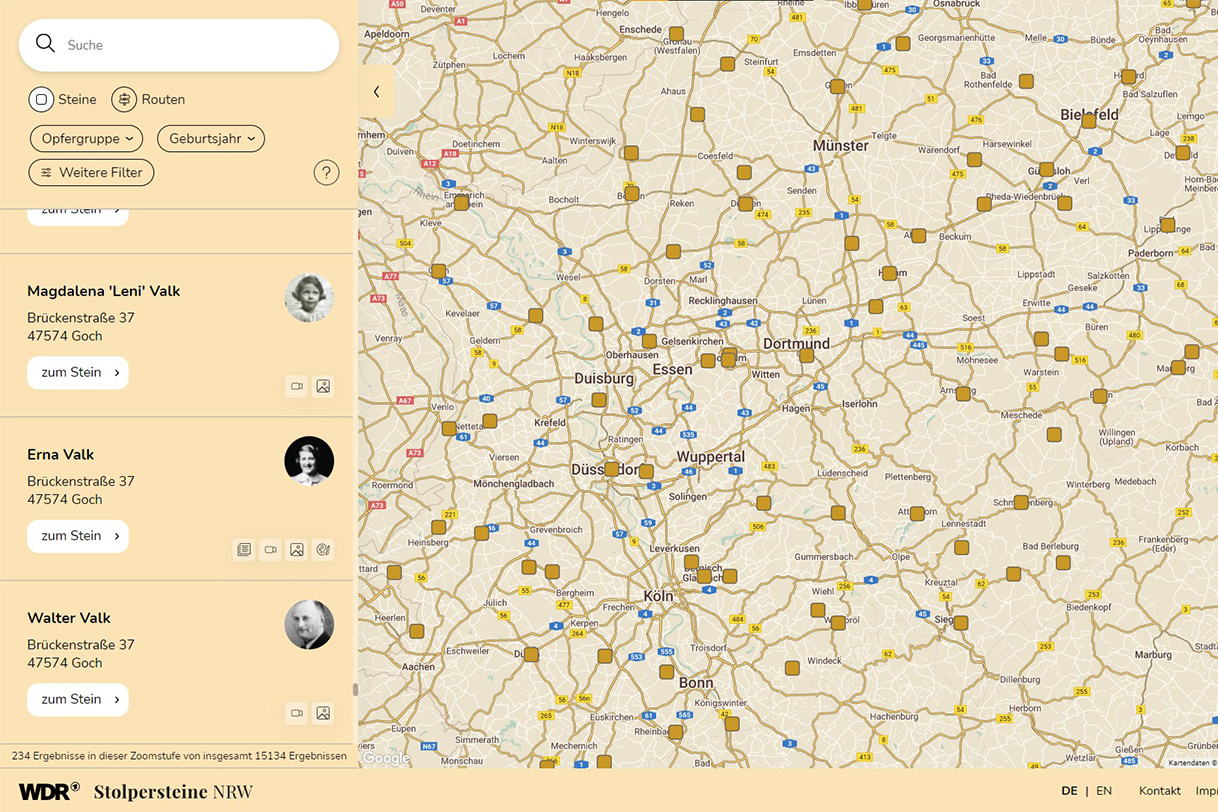Click the Paderborn city label on map

tap(1150, 253)
